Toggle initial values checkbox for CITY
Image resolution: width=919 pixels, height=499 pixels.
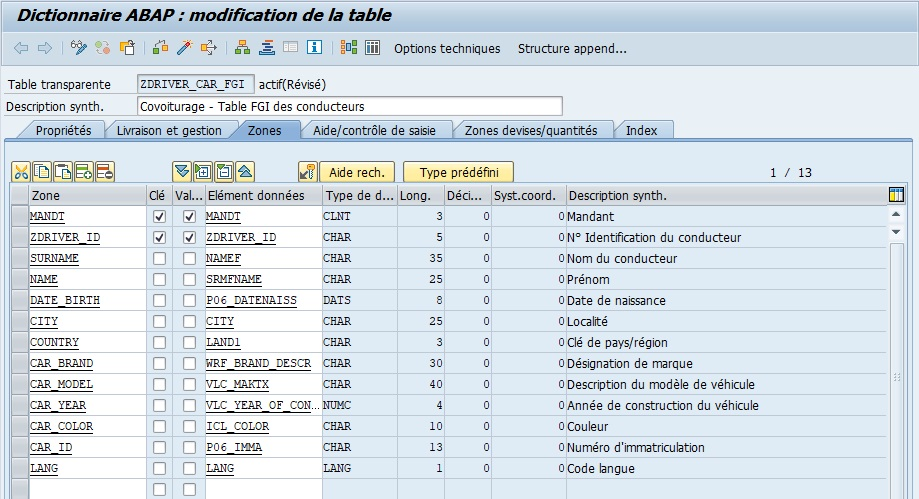[x=189, y=322]
